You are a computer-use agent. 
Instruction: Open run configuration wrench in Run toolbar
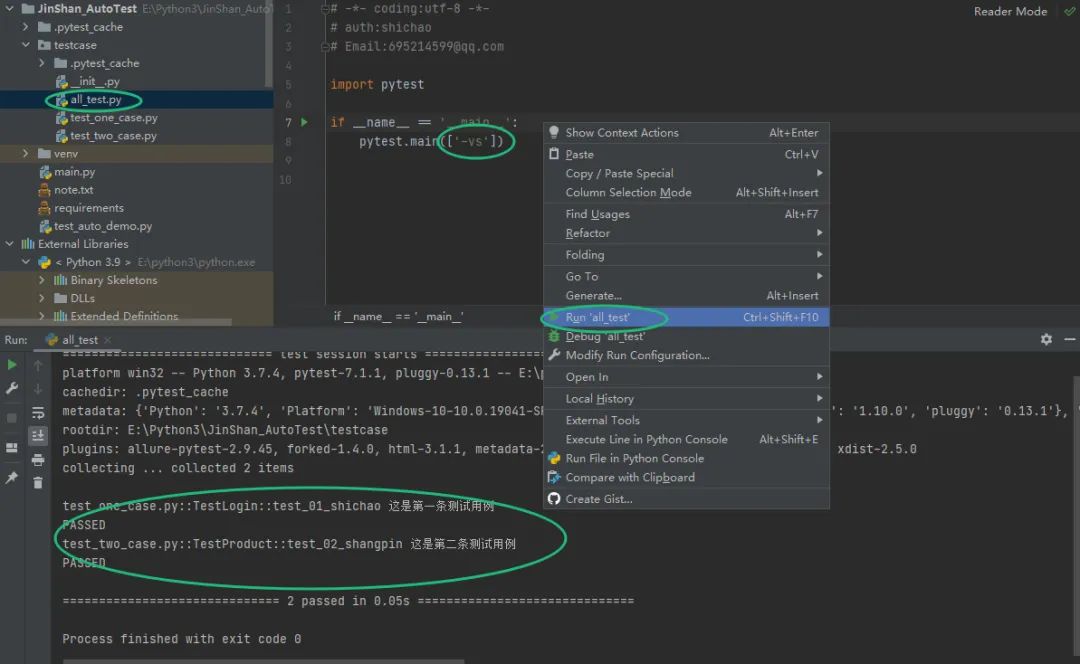[12, 388]
